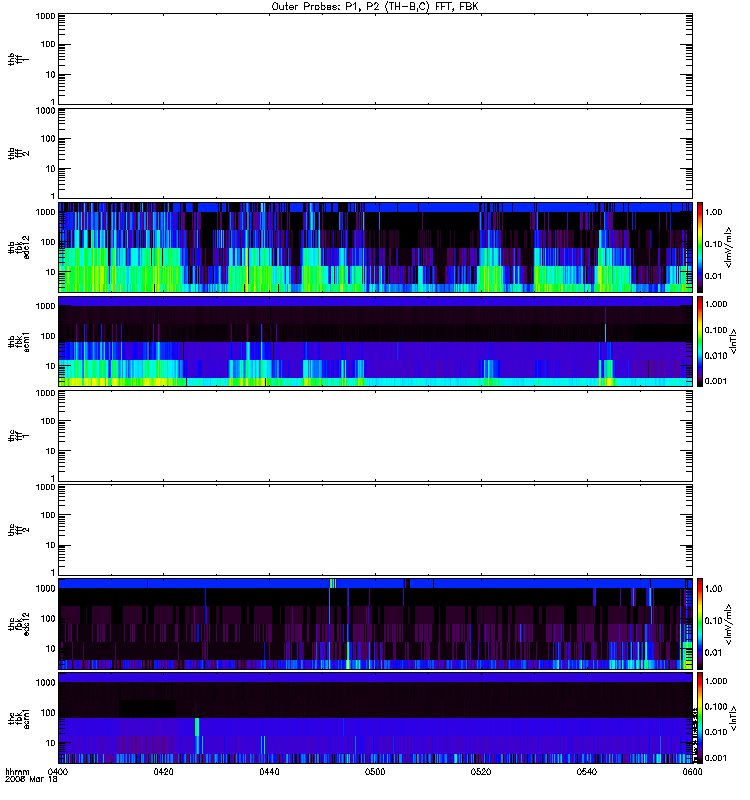The image size is (750, 800).
Task: Click the 0.10 value on thb edc12 color bar
Action: pyautogui.click(x=713, y=244)
